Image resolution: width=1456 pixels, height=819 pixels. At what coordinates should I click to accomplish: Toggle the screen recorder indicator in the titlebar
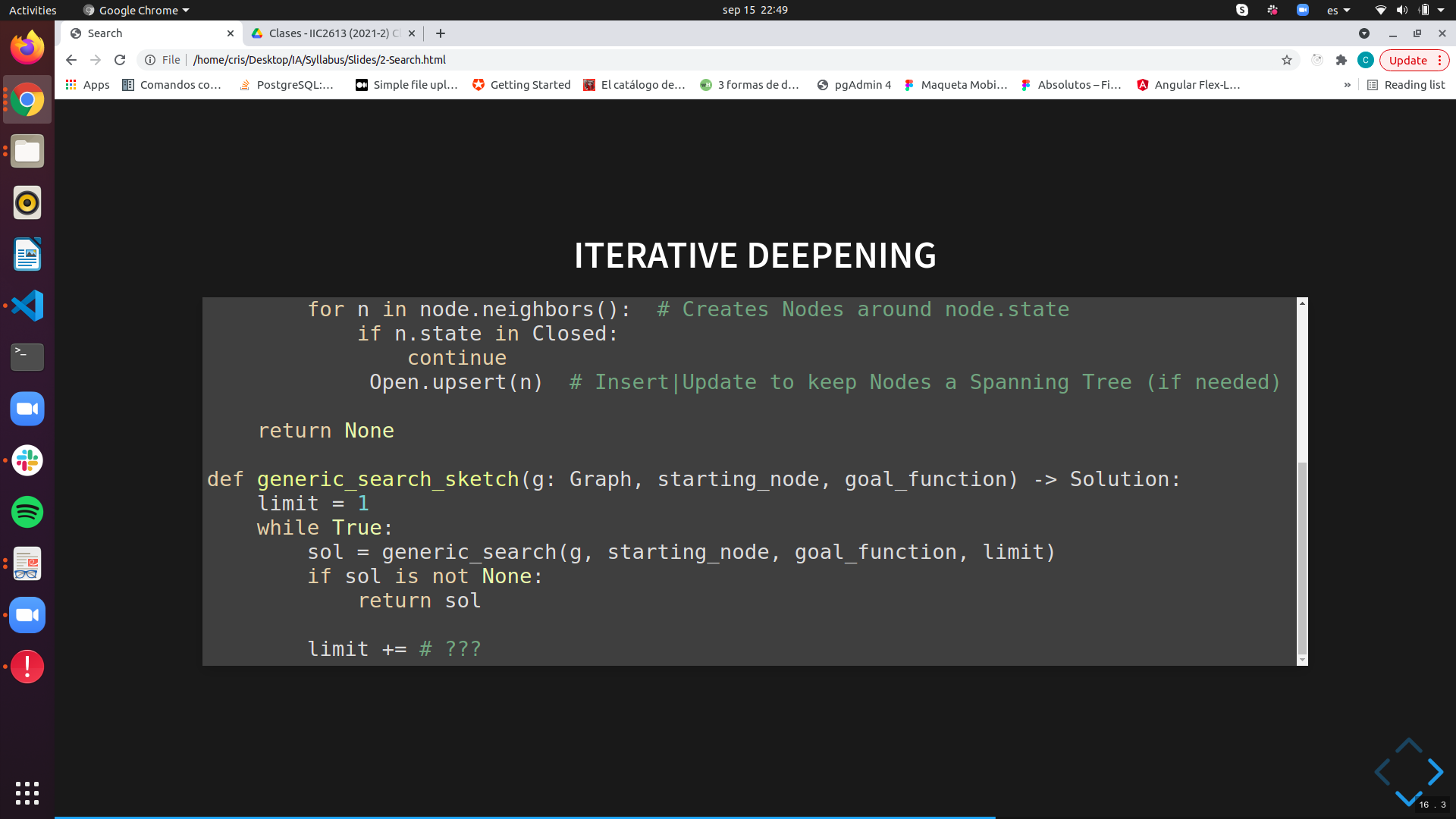pos(1365,33)
